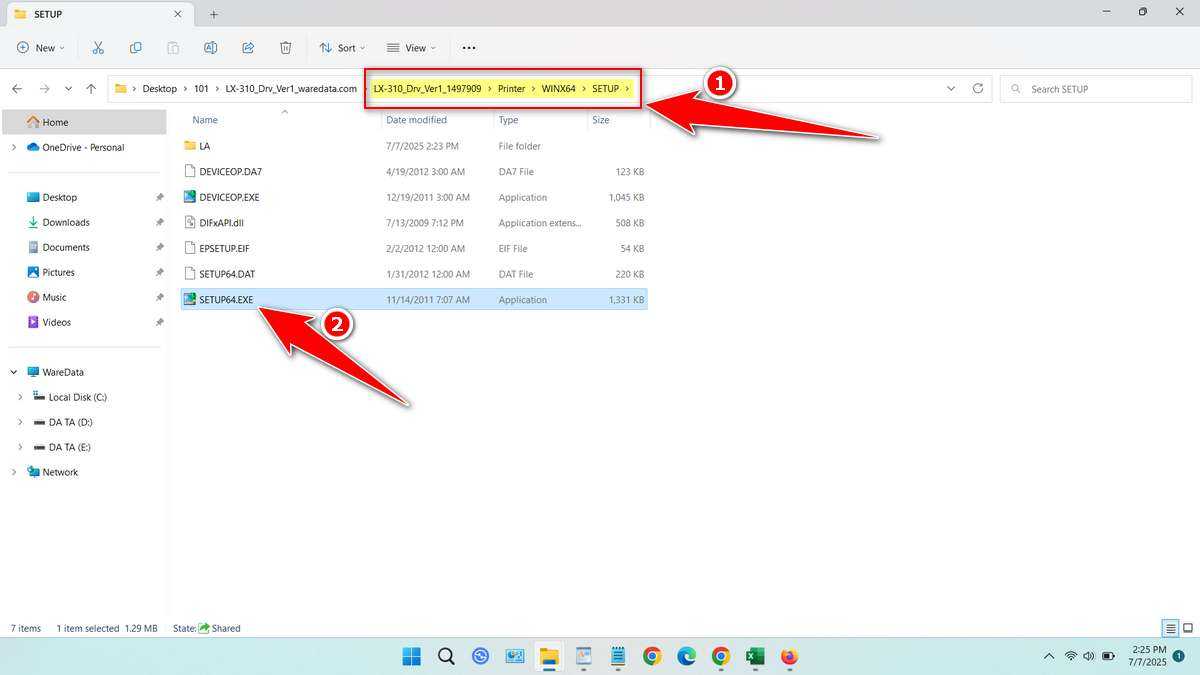Screen dimensions: 1200x675
Task: Open Excel from the taskbar
Action: coord(755,656)
